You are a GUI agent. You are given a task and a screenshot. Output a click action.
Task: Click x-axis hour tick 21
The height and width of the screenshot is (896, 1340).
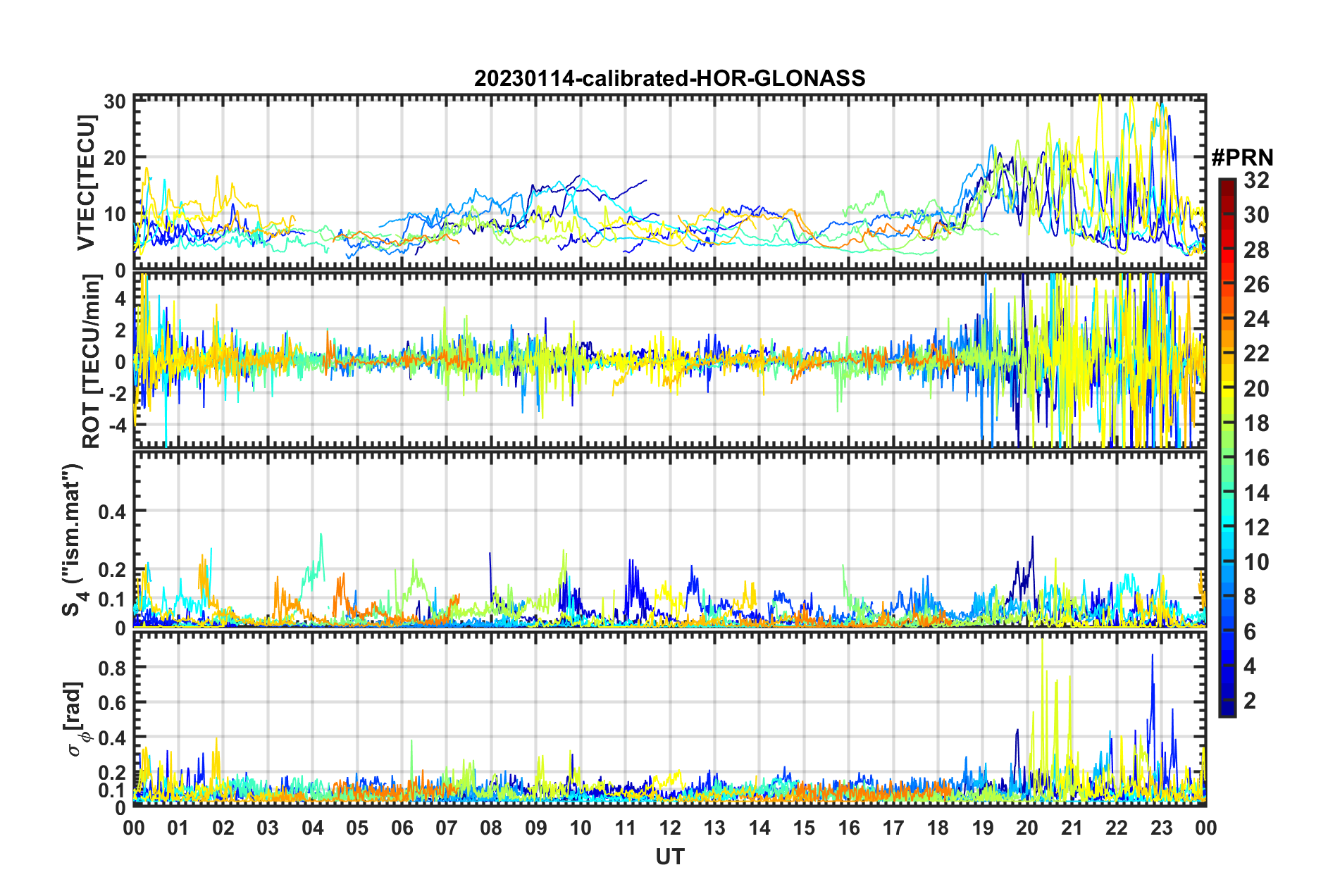coord(1072,828)
